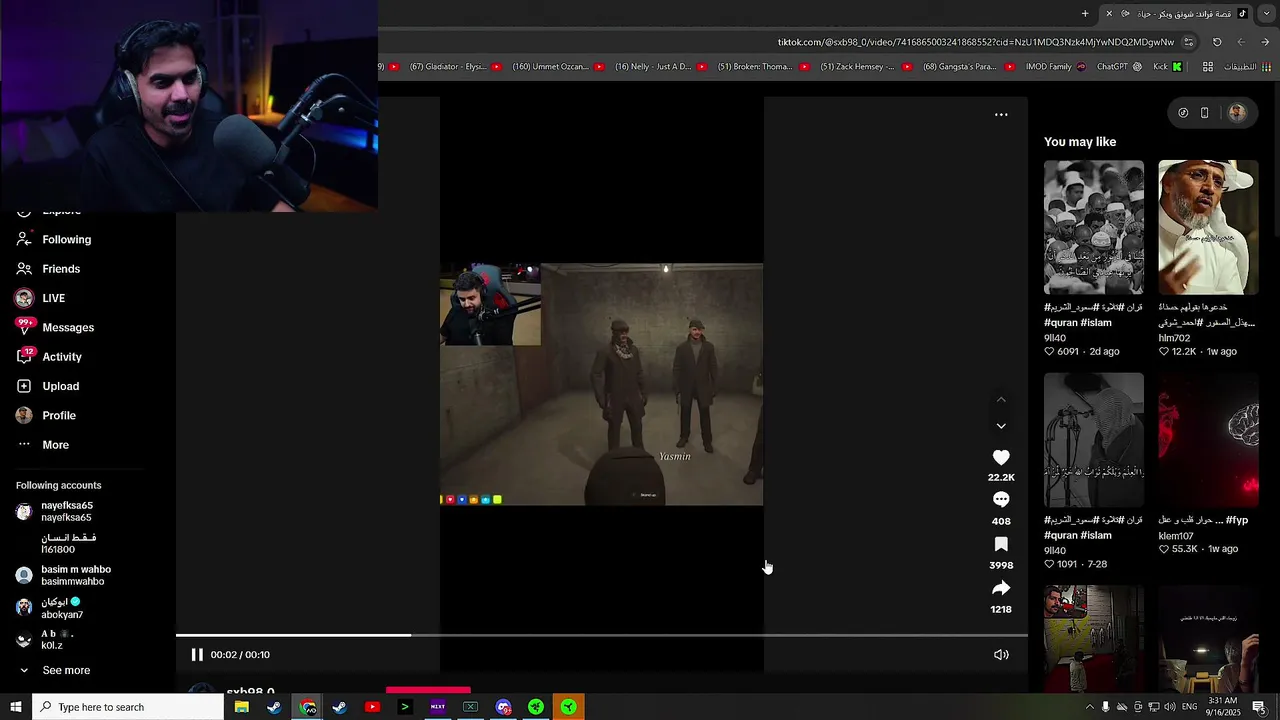Open the Windows notification center
This screenshot has width=1280, height=720.
[1259, 707]
